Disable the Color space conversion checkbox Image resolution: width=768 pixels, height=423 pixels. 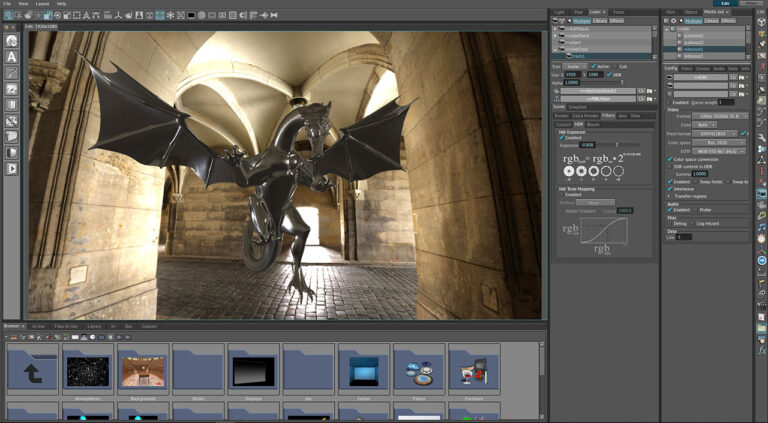point(670,159)
